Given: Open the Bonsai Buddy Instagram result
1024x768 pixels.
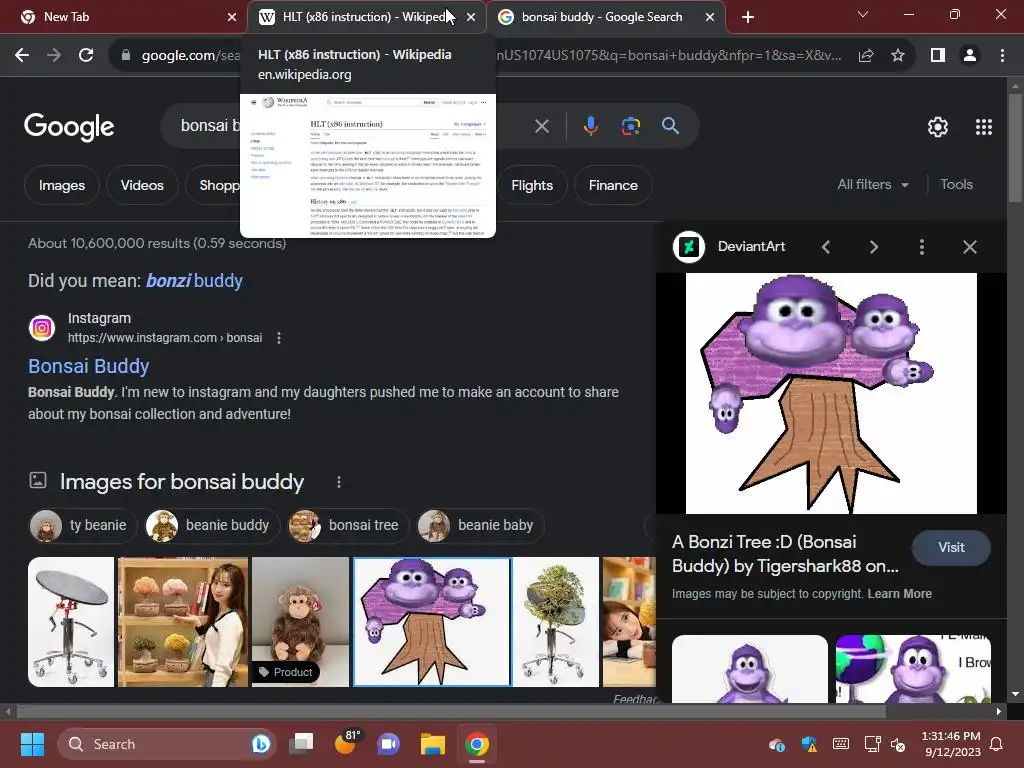Looking at the screenshot, I should (x=89, y=366).
